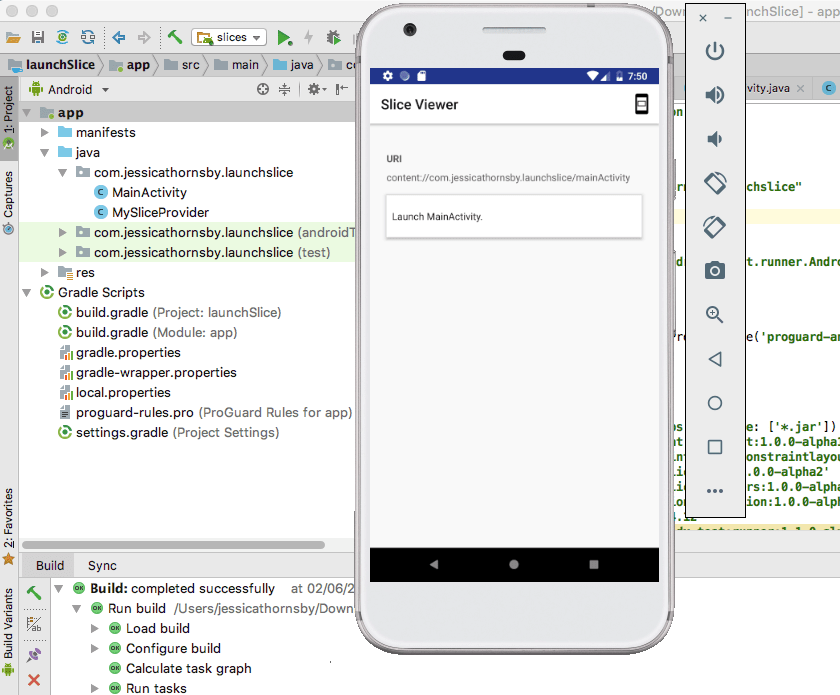Viewport: 840px width, 695px height.
Task: Collapse all in the Project panel
Action: (x=284, y=89)
